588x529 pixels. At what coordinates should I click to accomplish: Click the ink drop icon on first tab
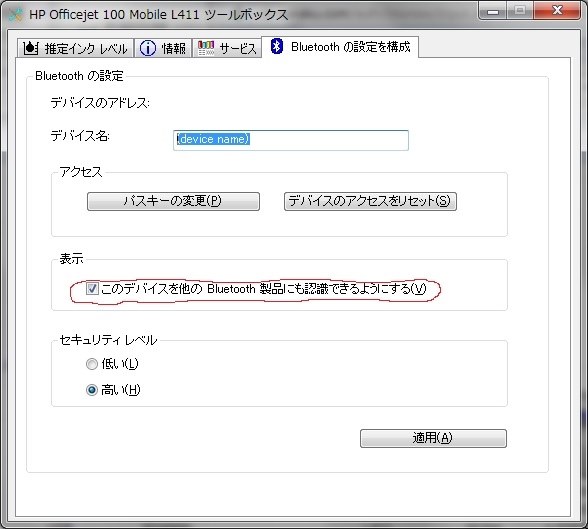coord(30,48)
